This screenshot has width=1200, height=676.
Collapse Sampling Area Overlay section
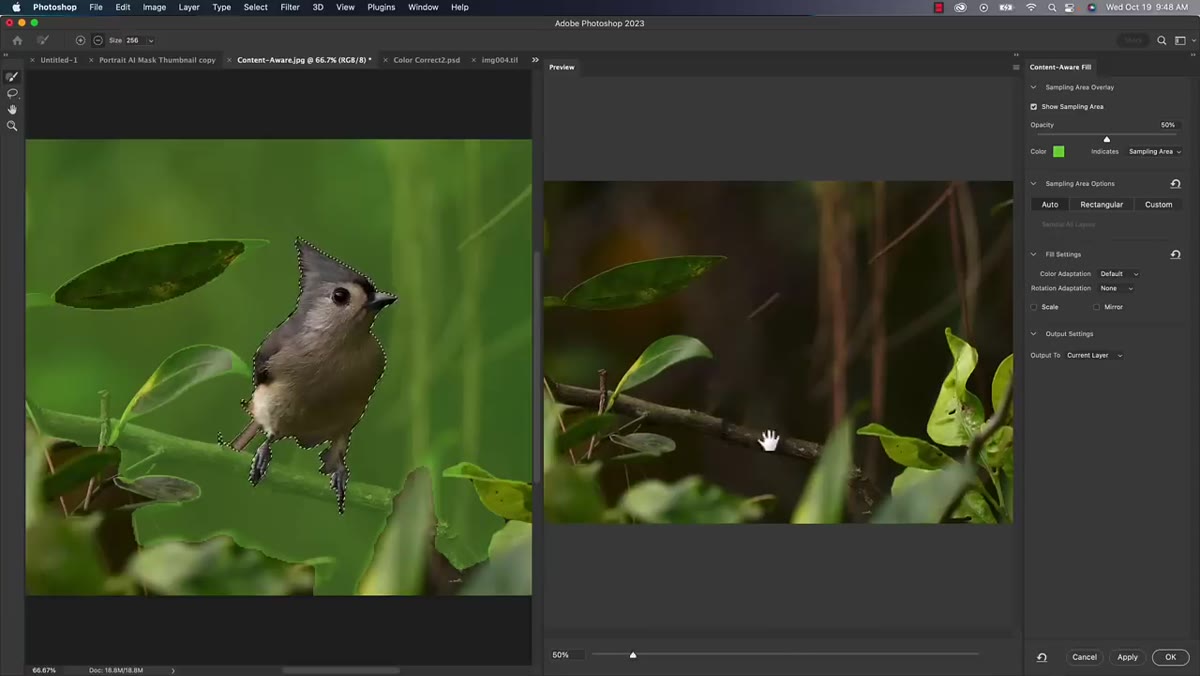tap(1034, 87)
